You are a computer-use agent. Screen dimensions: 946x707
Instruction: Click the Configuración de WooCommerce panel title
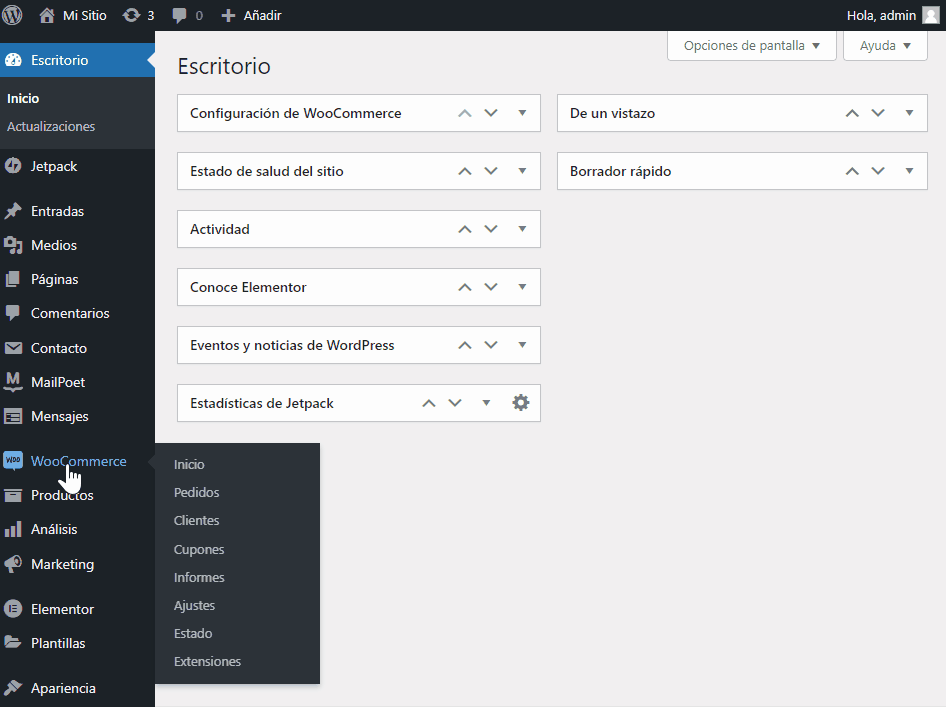pos(296,113)
